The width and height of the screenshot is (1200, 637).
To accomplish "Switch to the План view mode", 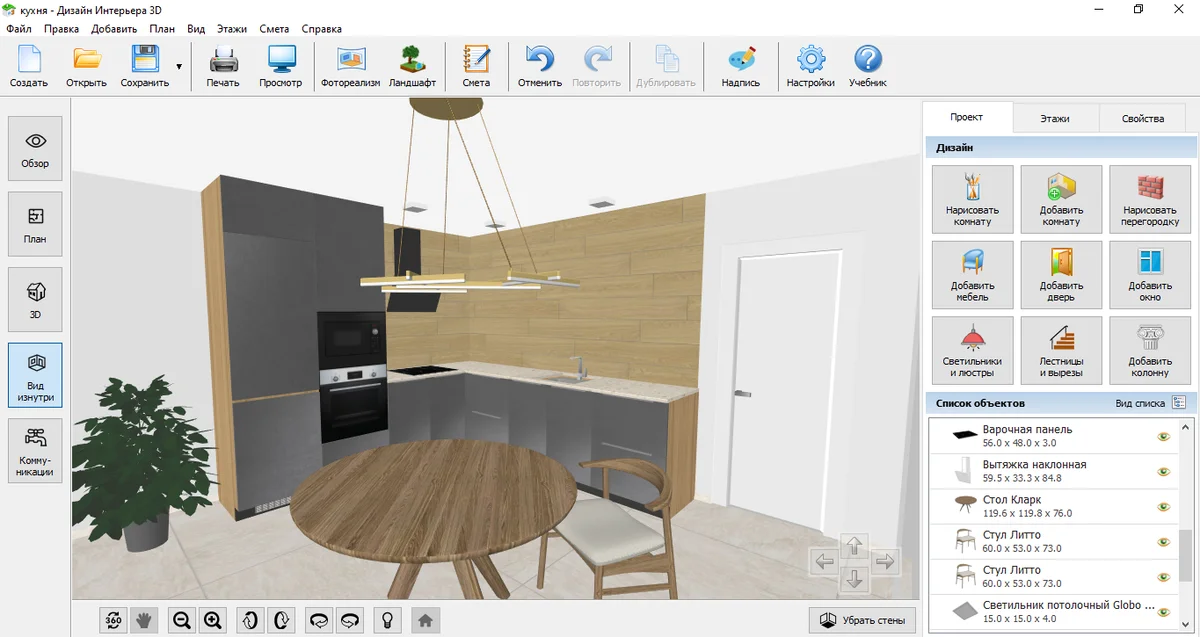I will click(35, 225).
